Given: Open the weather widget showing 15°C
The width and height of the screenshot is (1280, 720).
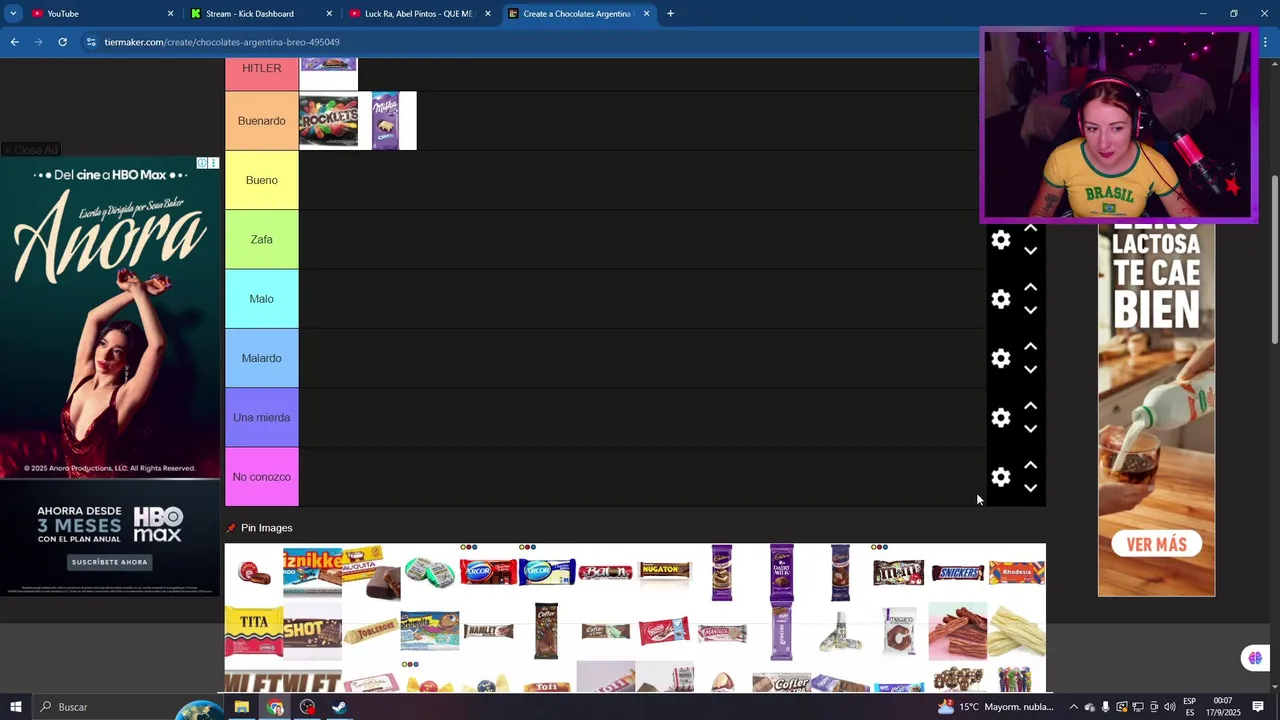Looking at the screenshot, I should click(x=996, y=707).
